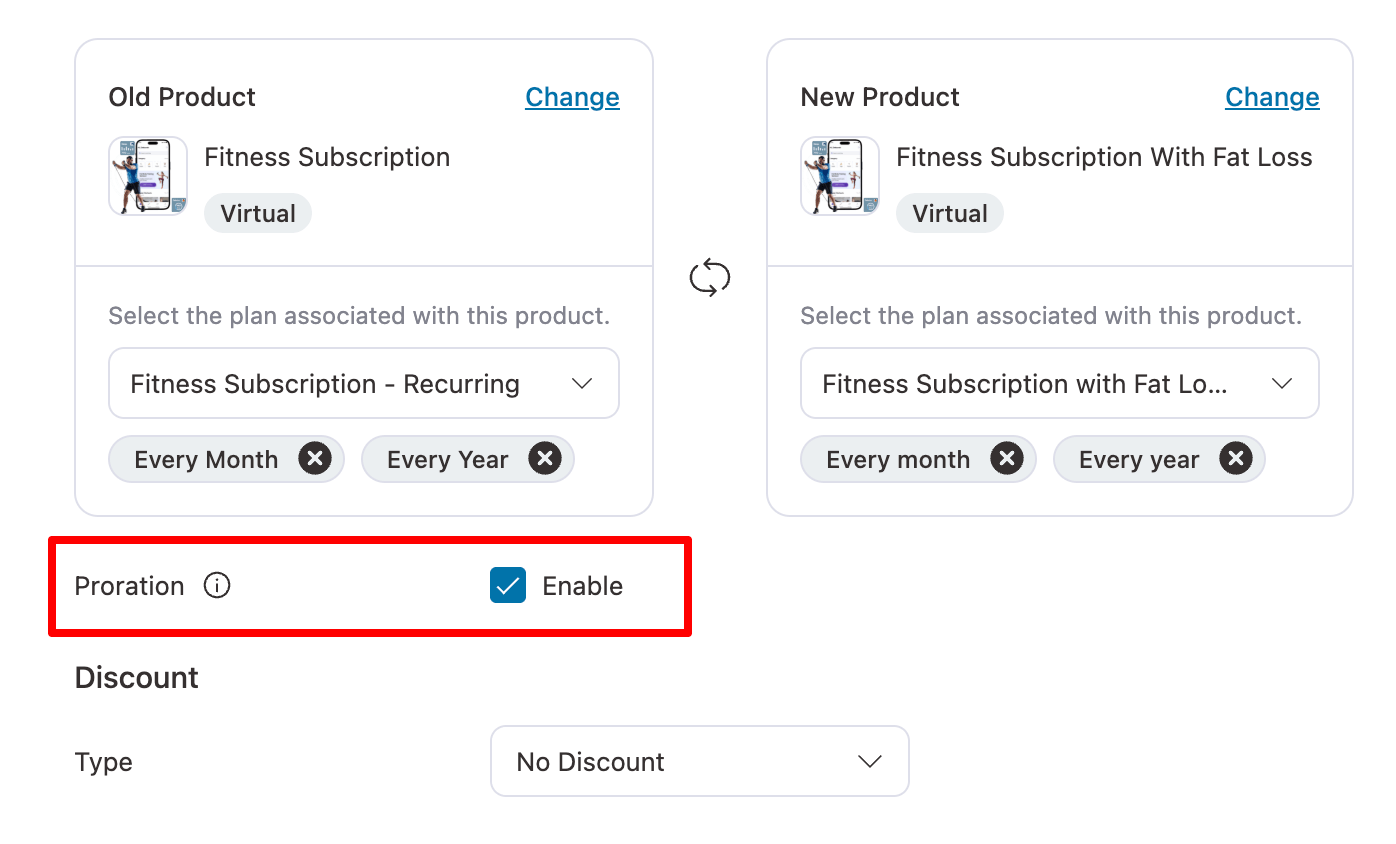Viewport: 1396px width, 844px height.
Task: Remove the Old Product "Every Year" tag
Action: [545, 459]
